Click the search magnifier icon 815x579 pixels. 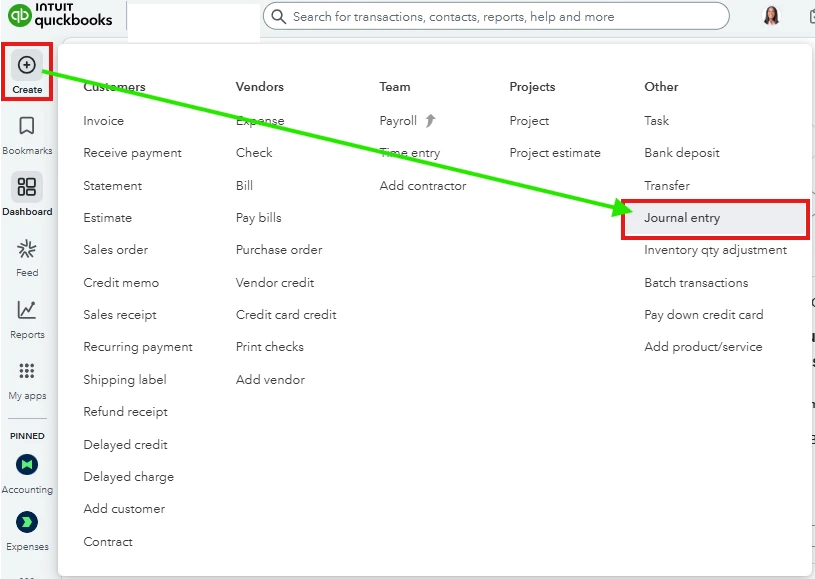coord(279,17)
